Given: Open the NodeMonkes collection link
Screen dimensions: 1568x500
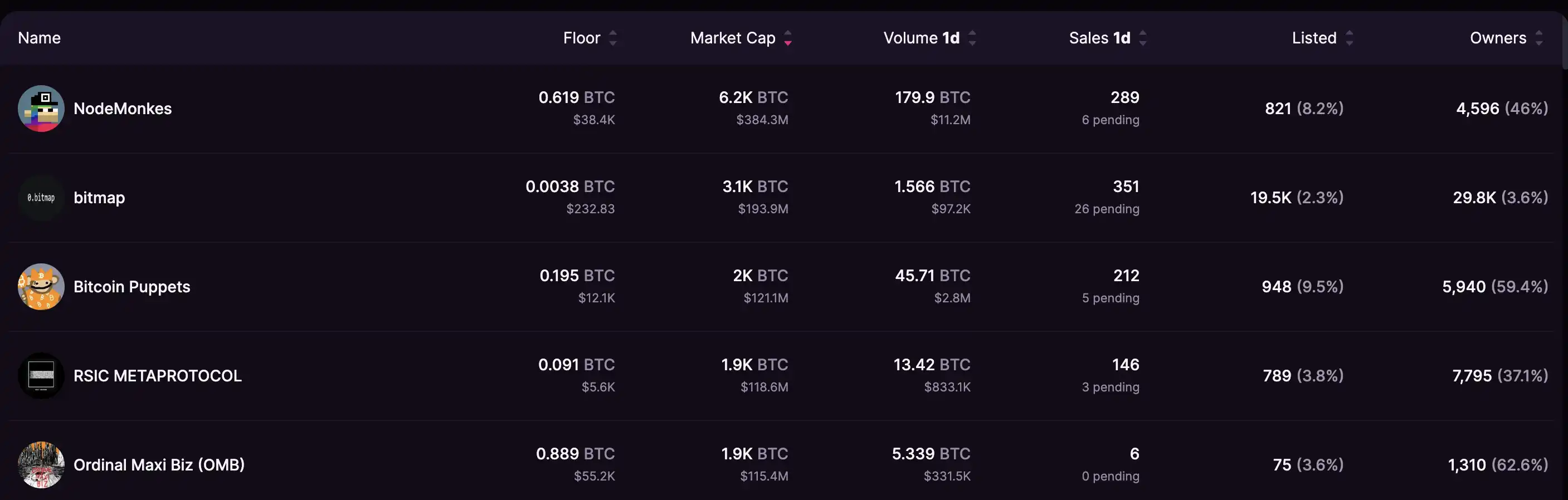Looking at the screenshot, I should pyautogui.click(x=123, y=109).
